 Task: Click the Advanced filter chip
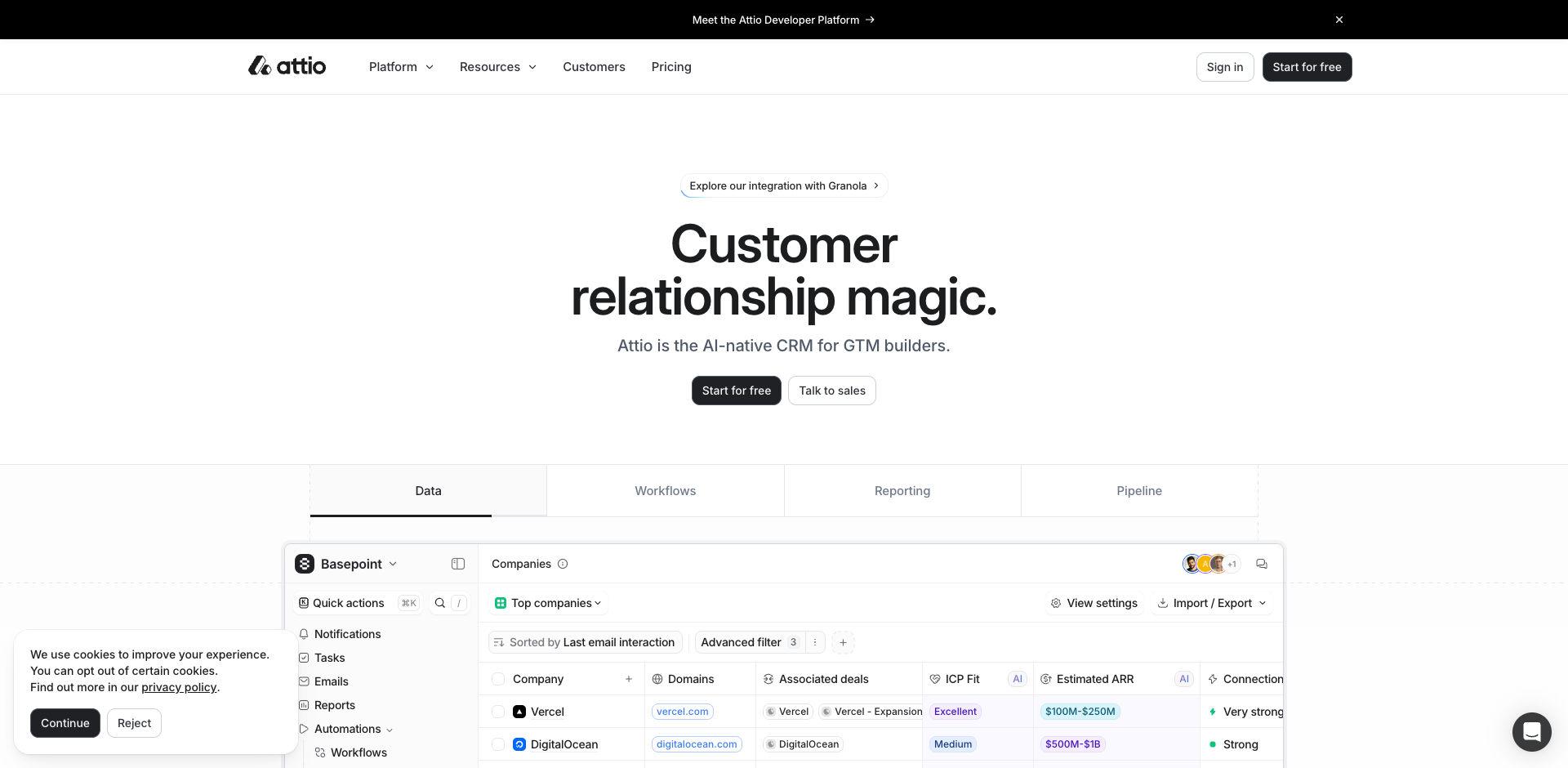[x=750, y=642]
